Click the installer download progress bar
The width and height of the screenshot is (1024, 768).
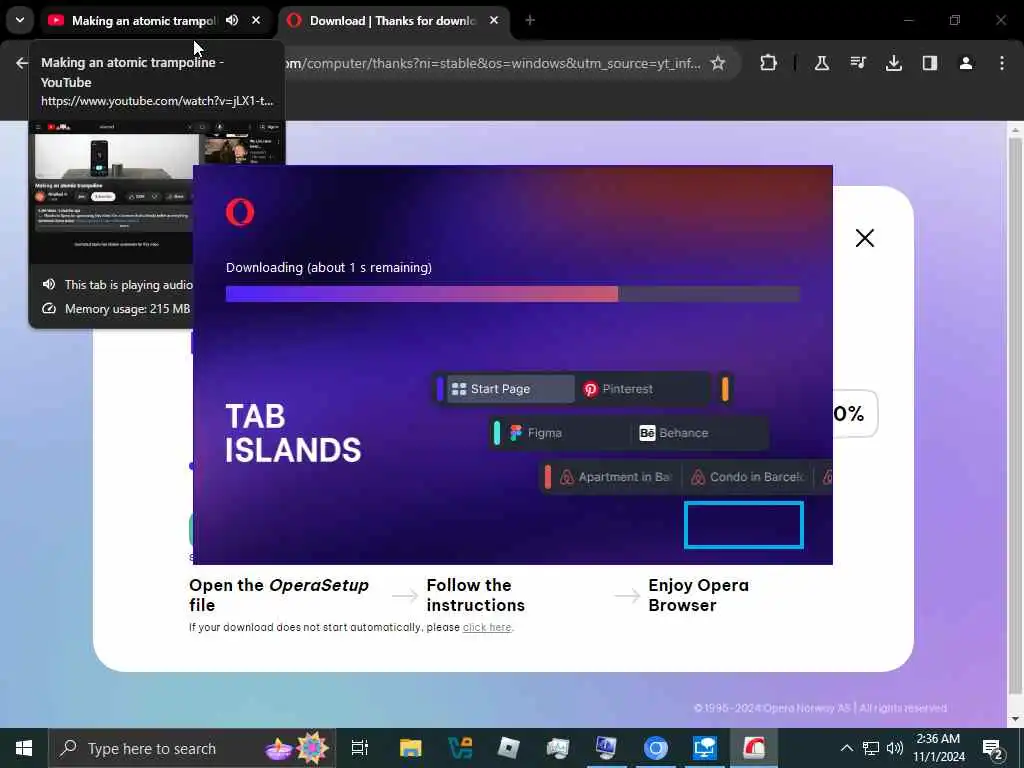[513, 294]
